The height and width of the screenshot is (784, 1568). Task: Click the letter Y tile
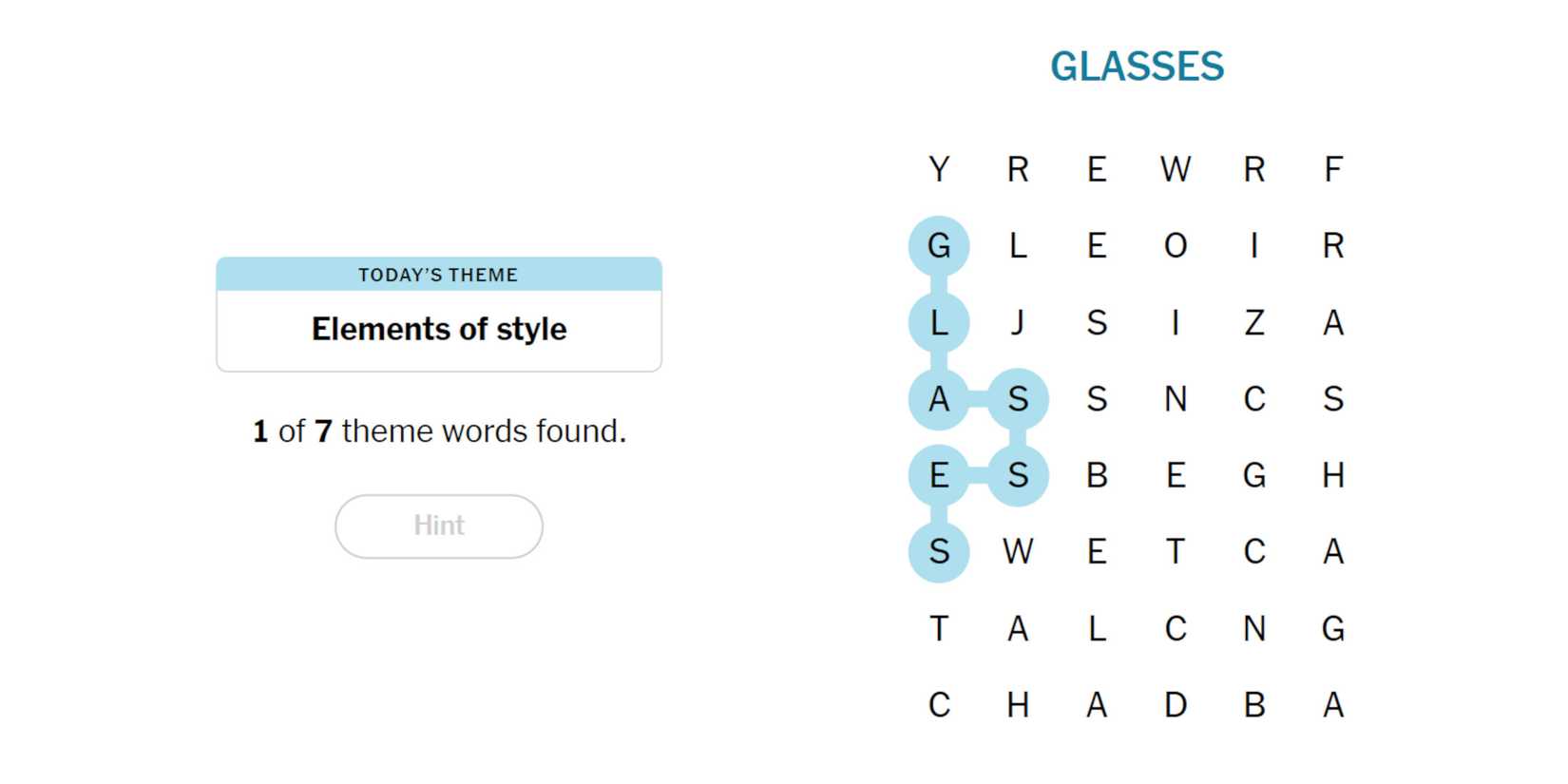(939, 169)
